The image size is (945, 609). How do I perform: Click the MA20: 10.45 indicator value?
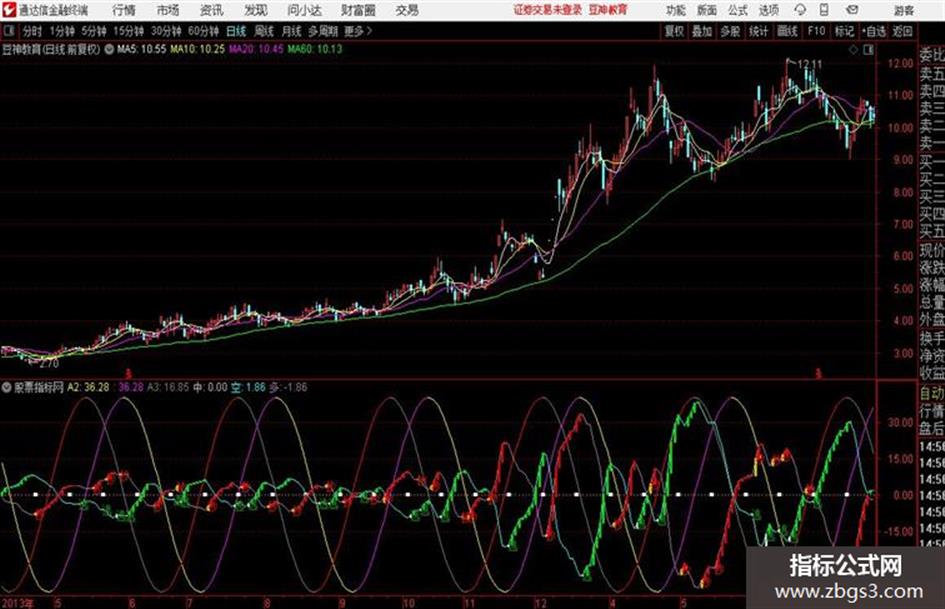[x=256, y=49]
